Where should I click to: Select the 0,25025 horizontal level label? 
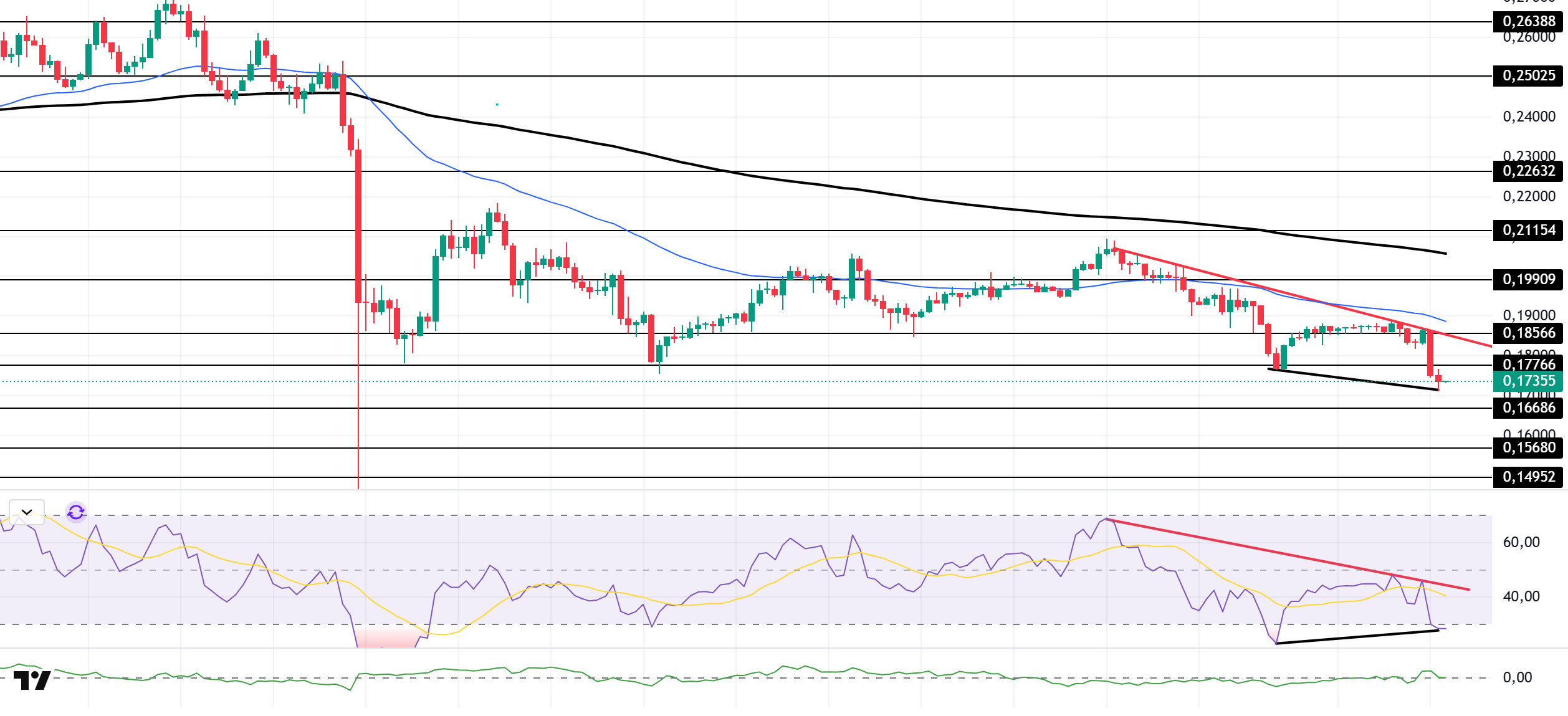[1527, 76]
